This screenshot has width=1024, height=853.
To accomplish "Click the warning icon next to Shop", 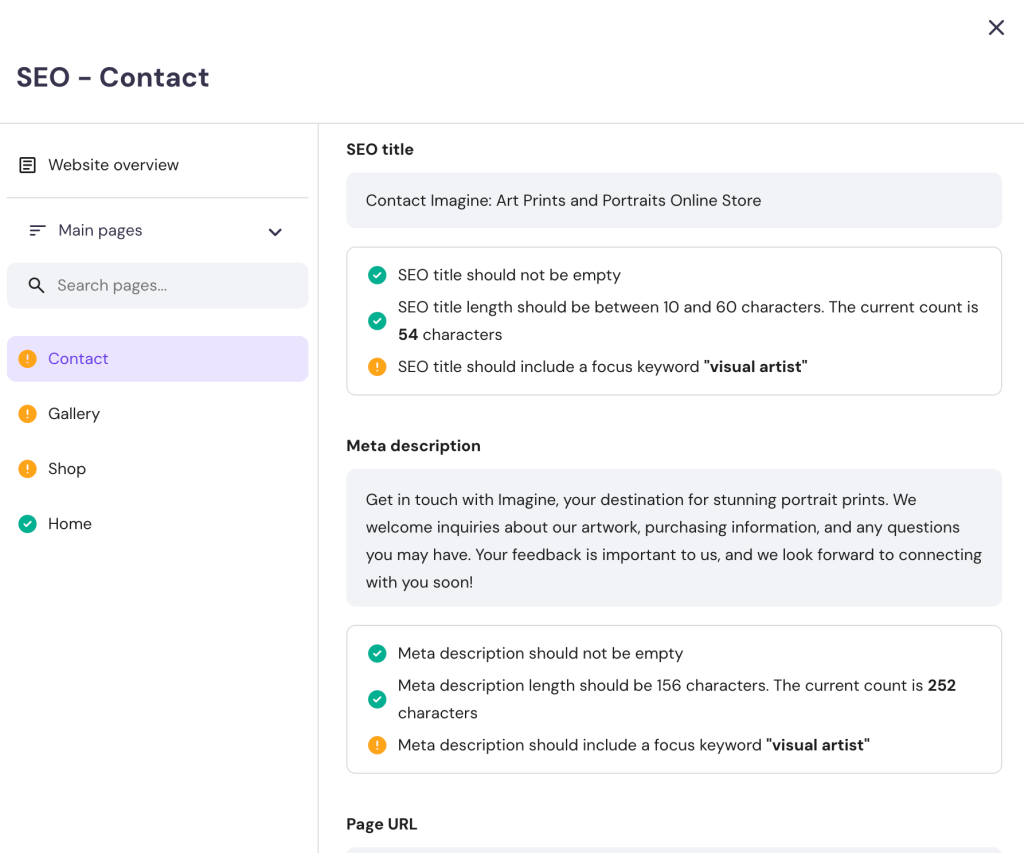I will tap(27, 468).
